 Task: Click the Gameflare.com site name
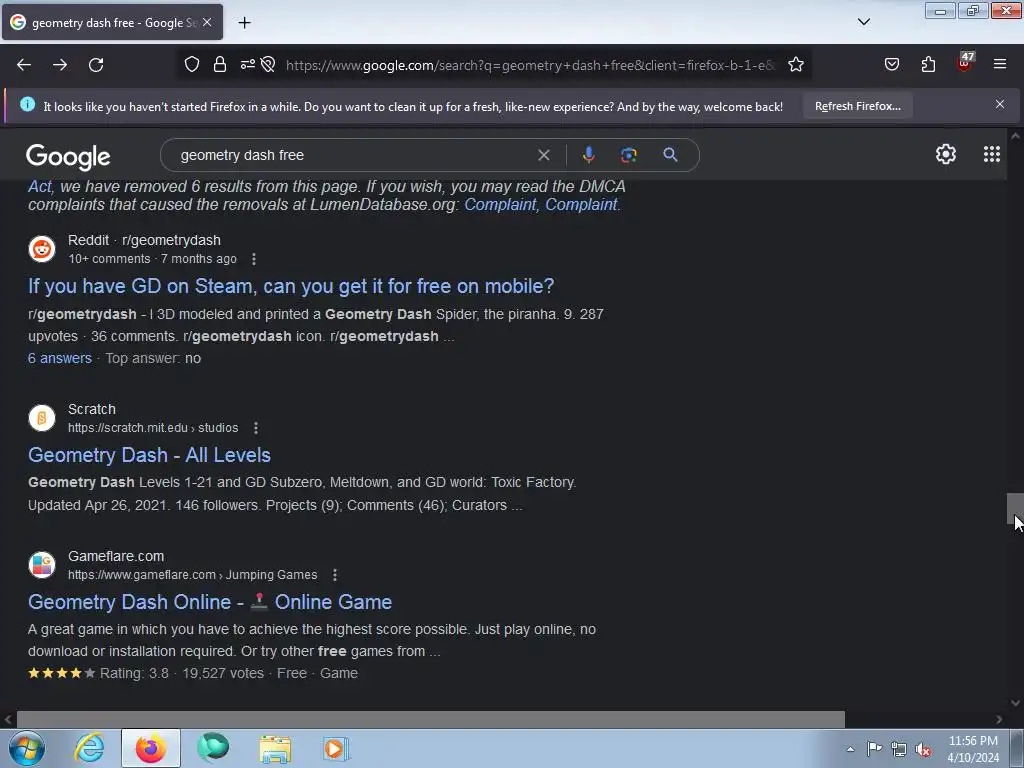pos(116,556)
